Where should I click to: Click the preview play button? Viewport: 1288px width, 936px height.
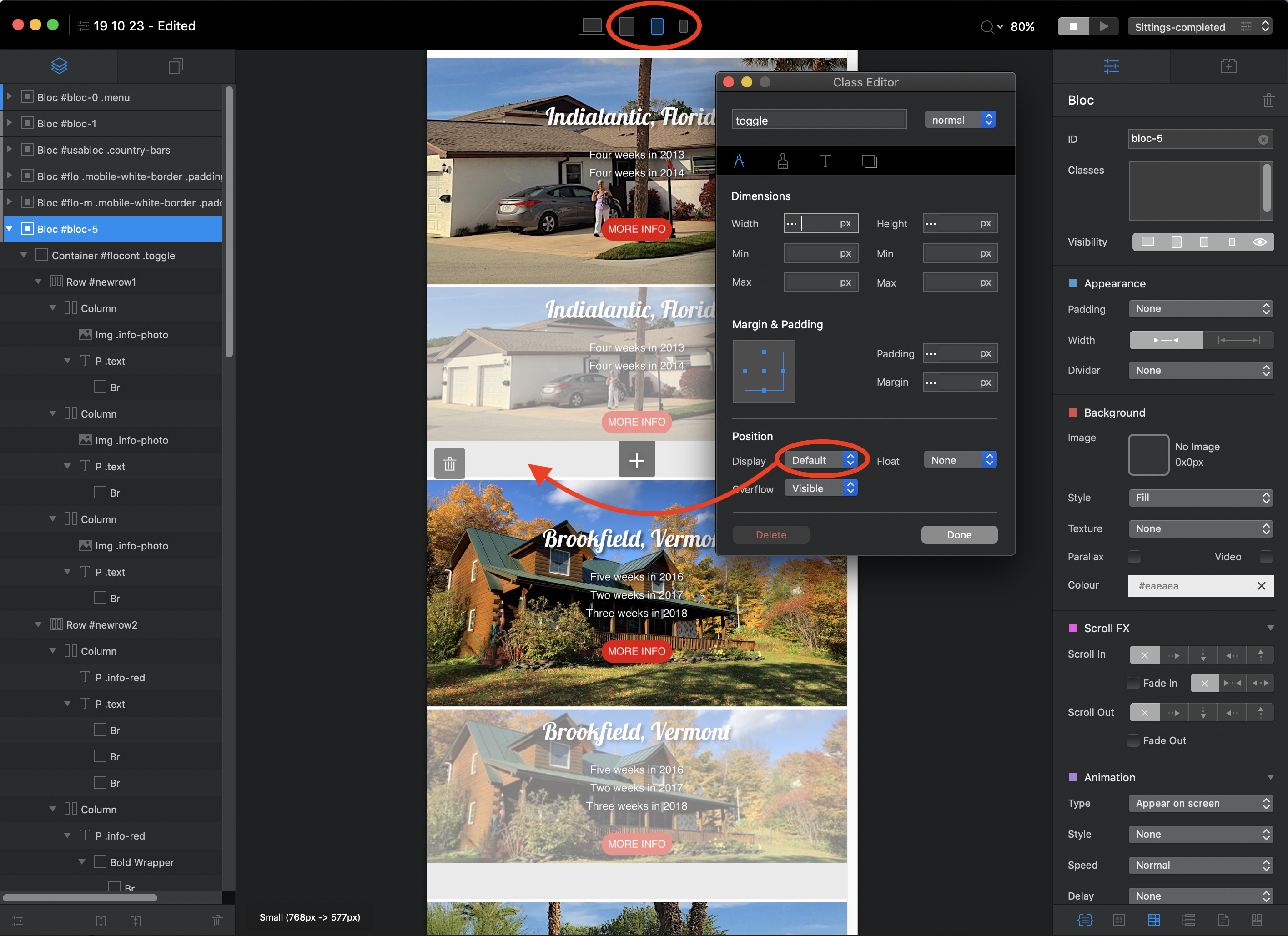coord(1103,26)
